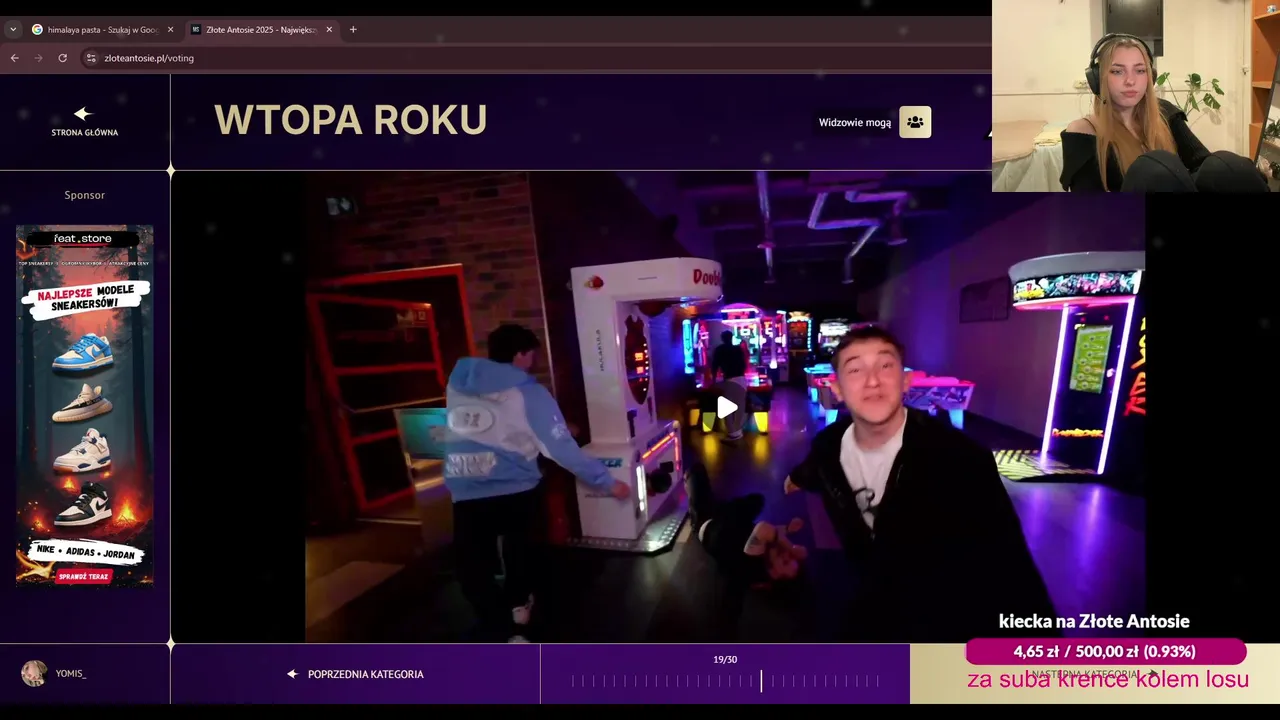Click the 'Sprawdź teraz' button in ad
This screenshot has height=720, width=1280.
84,576
